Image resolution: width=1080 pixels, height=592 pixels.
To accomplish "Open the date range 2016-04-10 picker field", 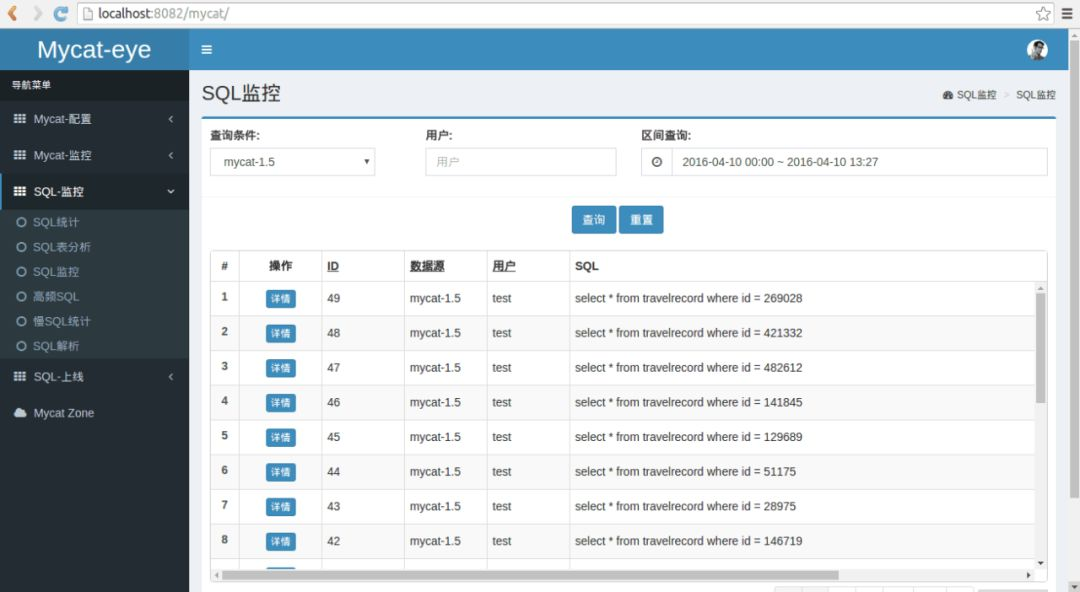I will pyautogui.click(x=860, y=162).
